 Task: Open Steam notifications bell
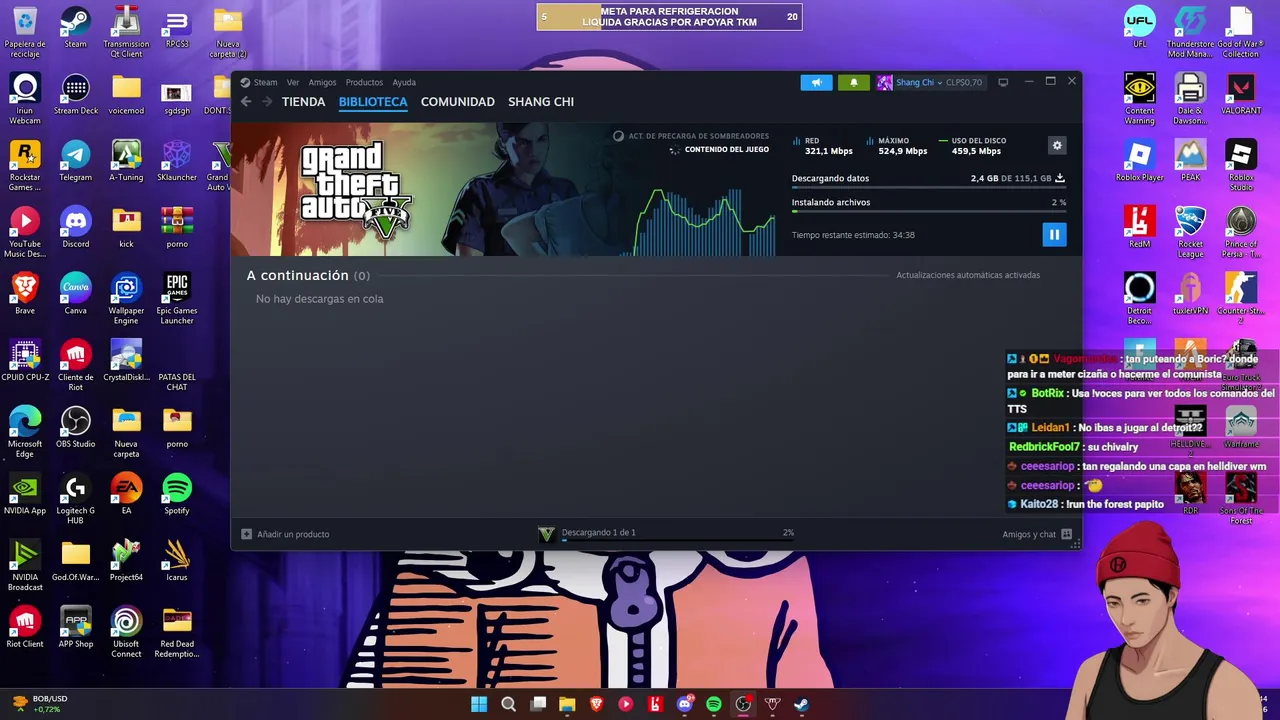[854, 82]
